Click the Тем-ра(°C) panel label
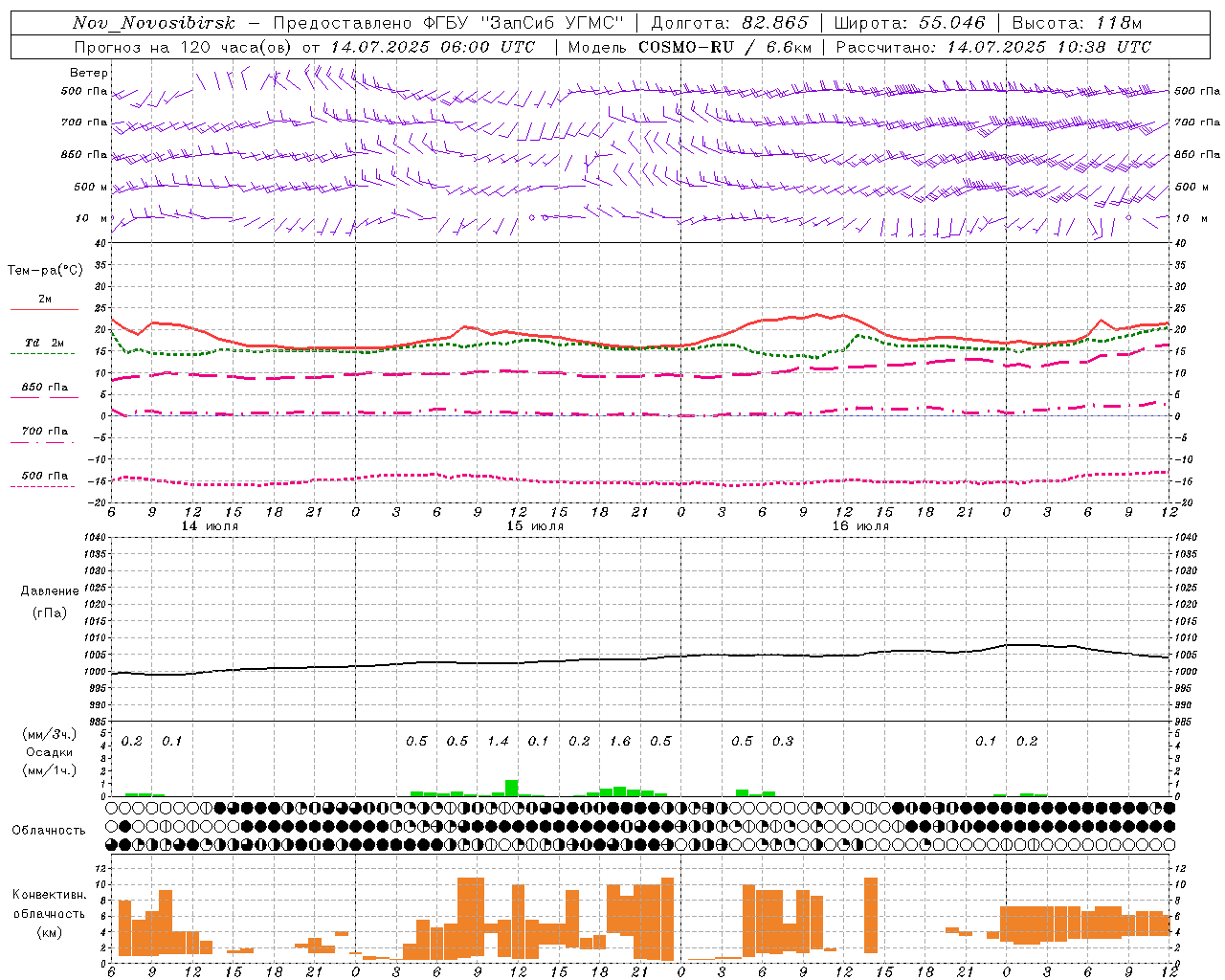 point(45,271)
